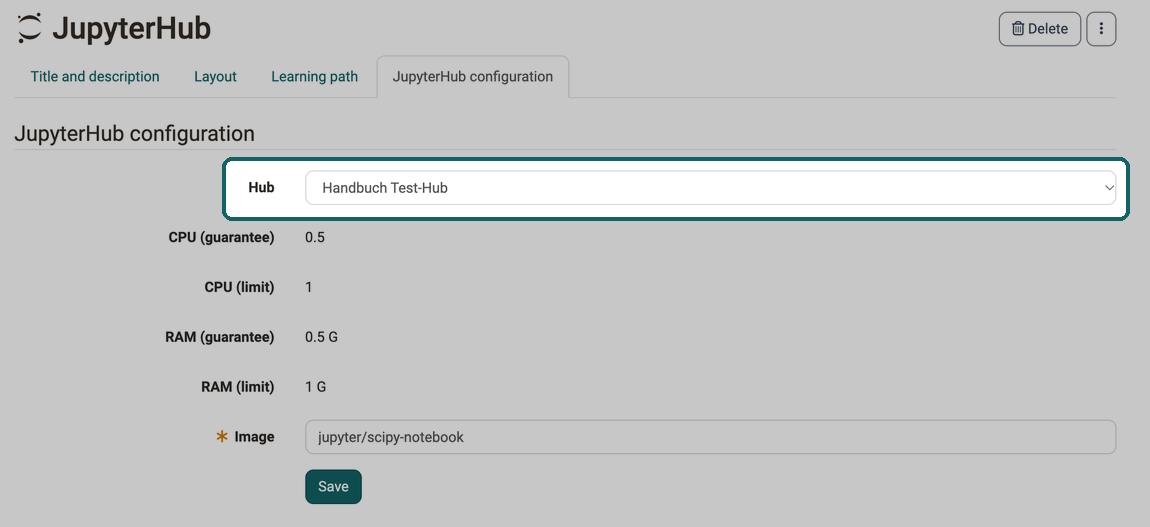1150x527 pixels.
Task: Click the RAM (limit) value 1 G
Action: (x=315, y=387)
